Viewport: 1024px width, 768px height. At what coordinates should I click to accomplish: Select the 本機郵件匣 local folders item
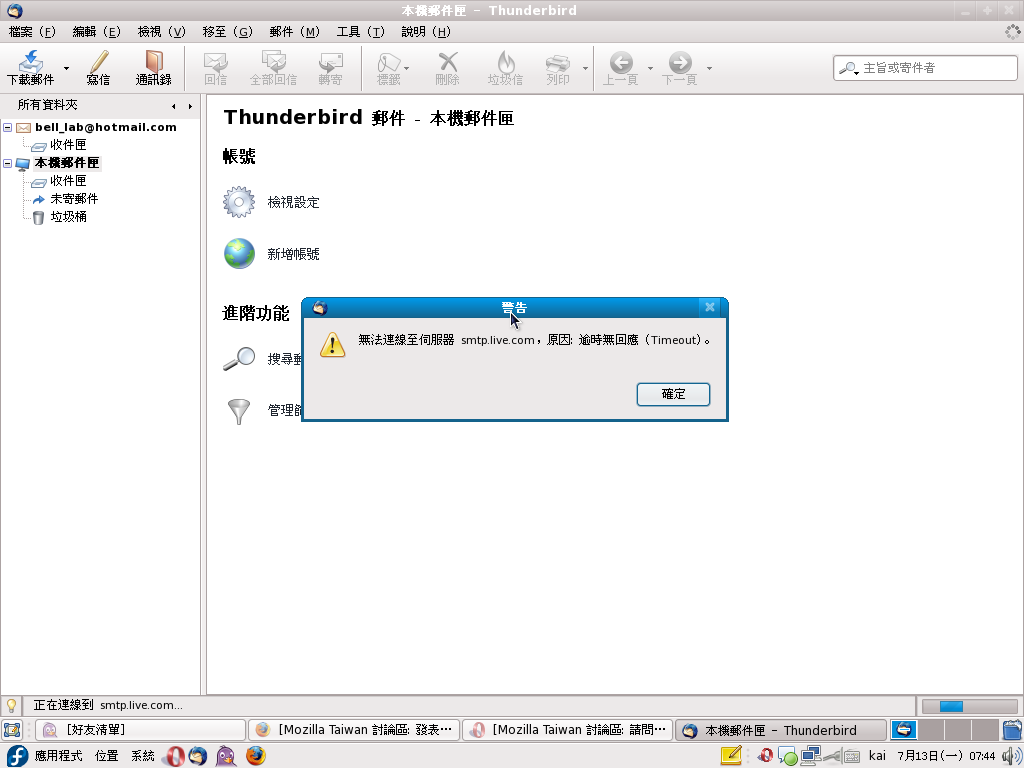tap(67, 163)
